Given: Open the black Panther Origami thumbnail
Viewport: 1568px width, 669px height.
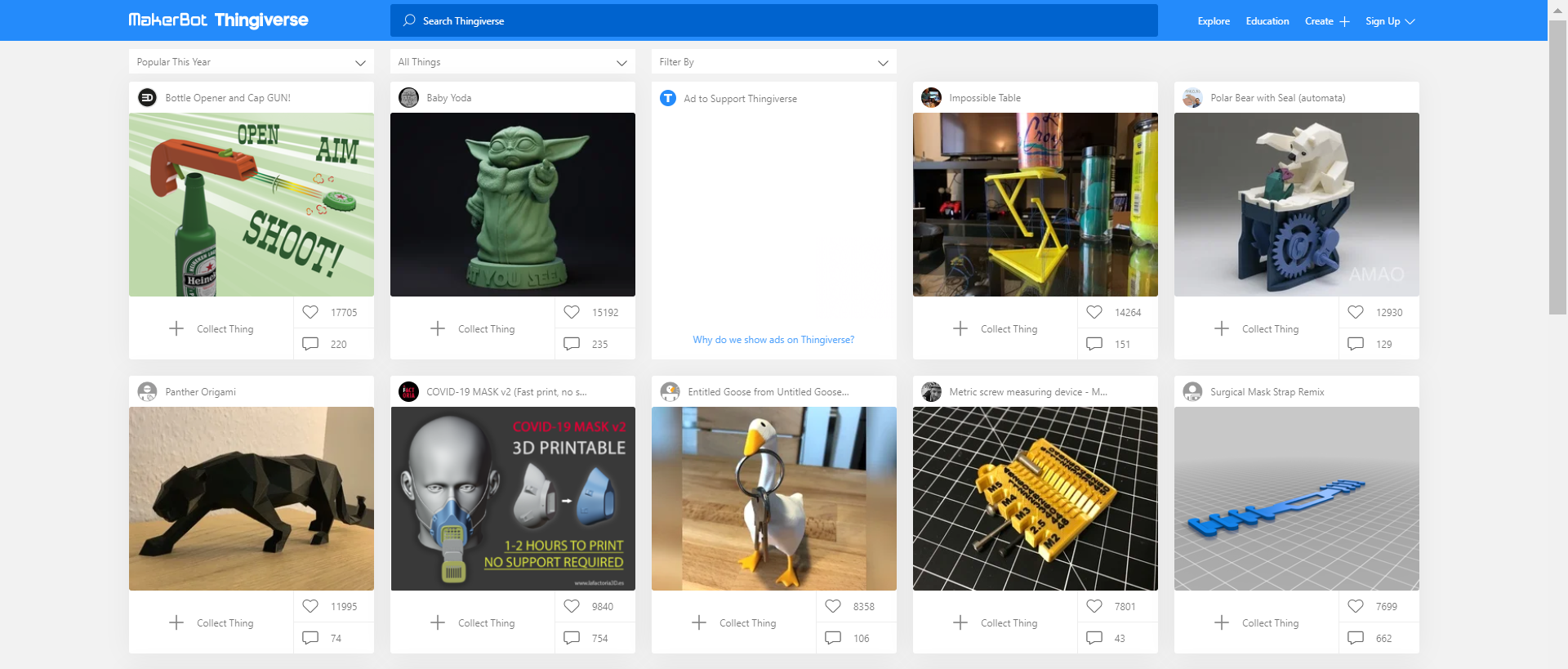Looking at the screenshot, I should click(252, 498).
